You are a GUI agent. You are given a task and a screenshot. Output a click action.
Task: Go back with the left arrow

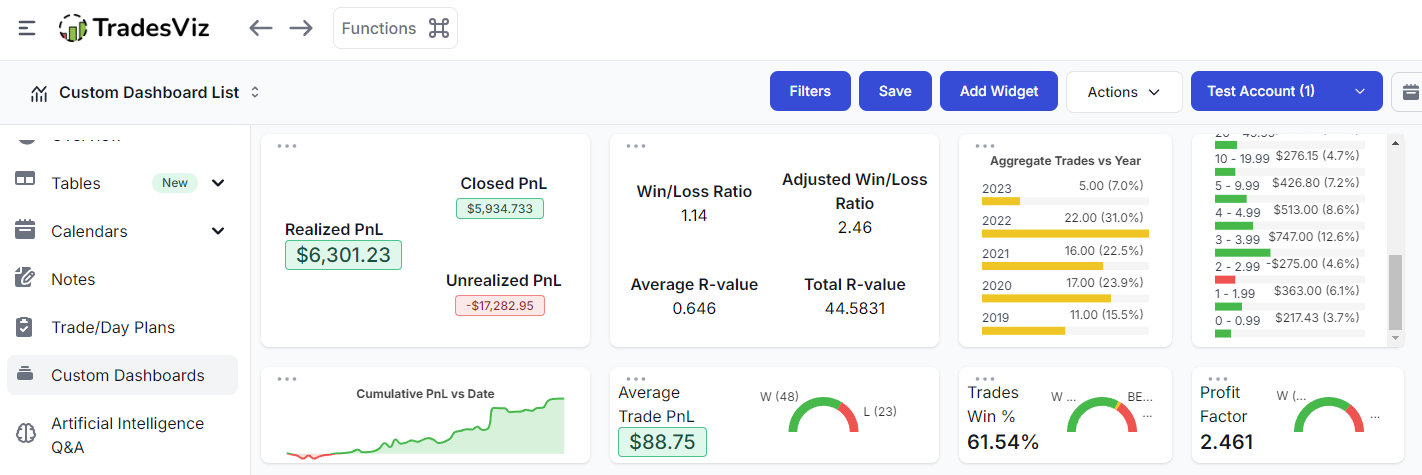pos(261,28)
